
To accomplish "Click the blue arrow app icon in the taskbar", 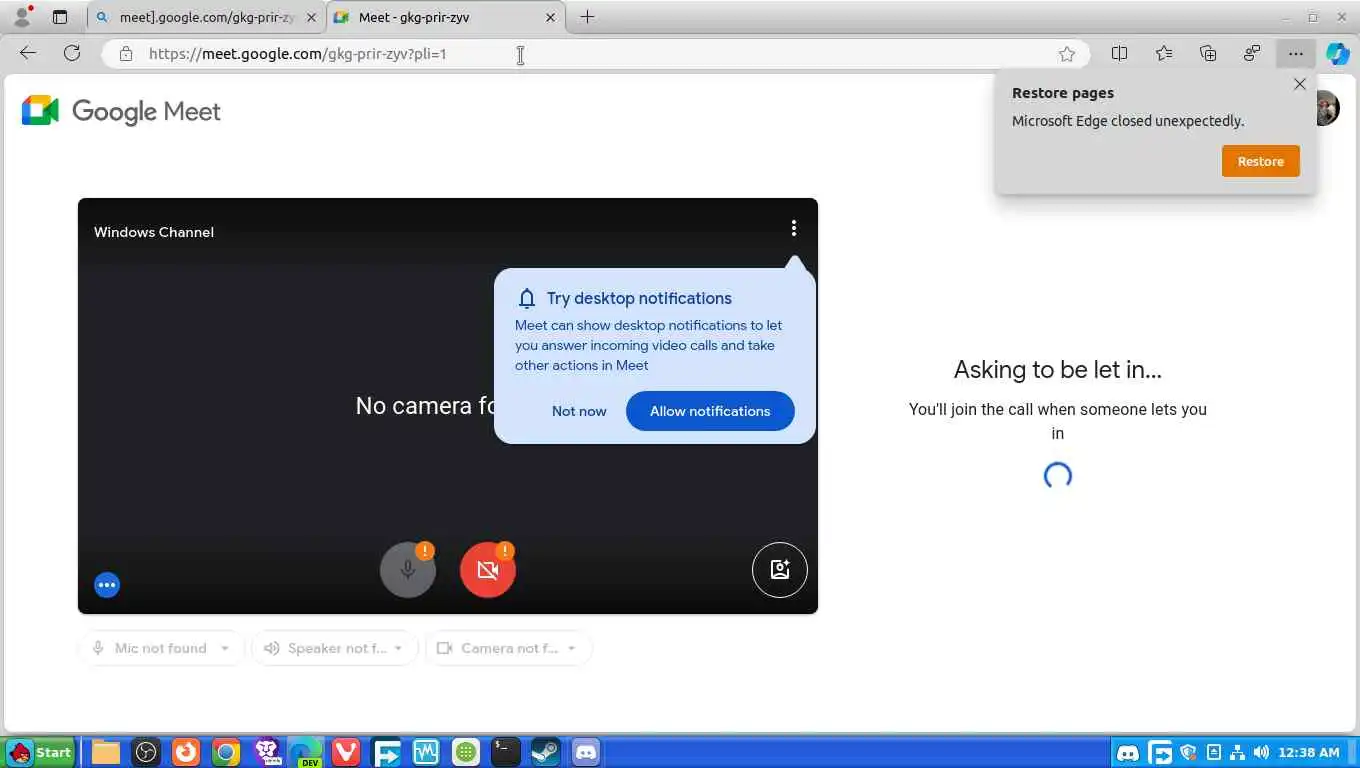I will 386,752.
